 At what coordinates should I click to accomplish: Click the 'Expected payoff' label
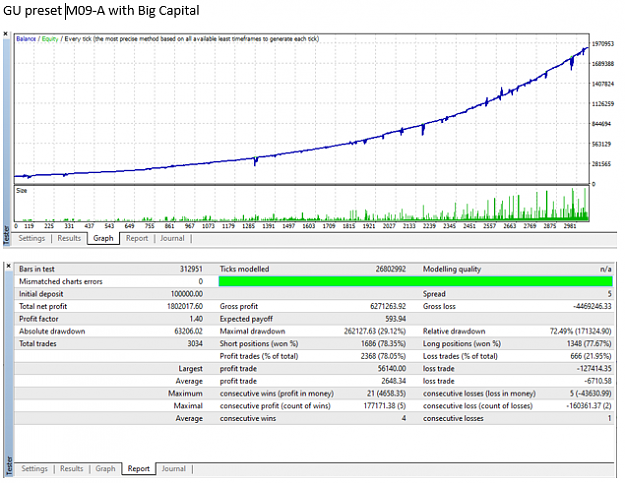pos(246,319)
